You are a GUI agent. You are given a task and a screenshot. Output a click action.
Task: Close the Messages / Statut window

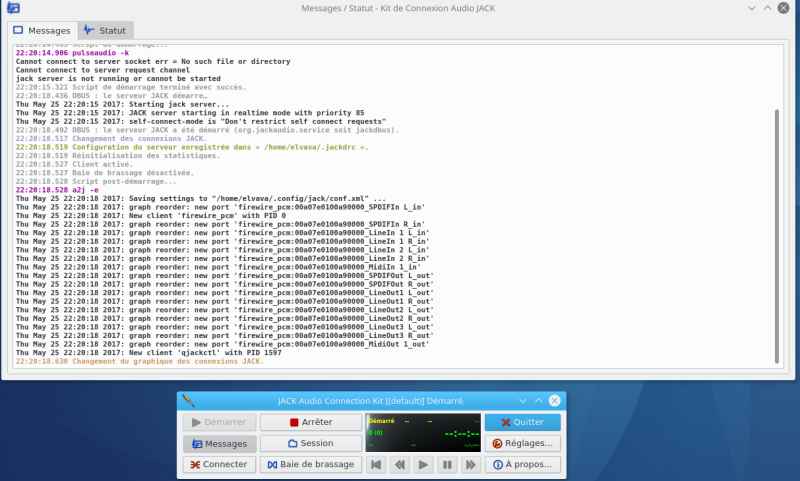pyautogui.click(x=783, y=8)
